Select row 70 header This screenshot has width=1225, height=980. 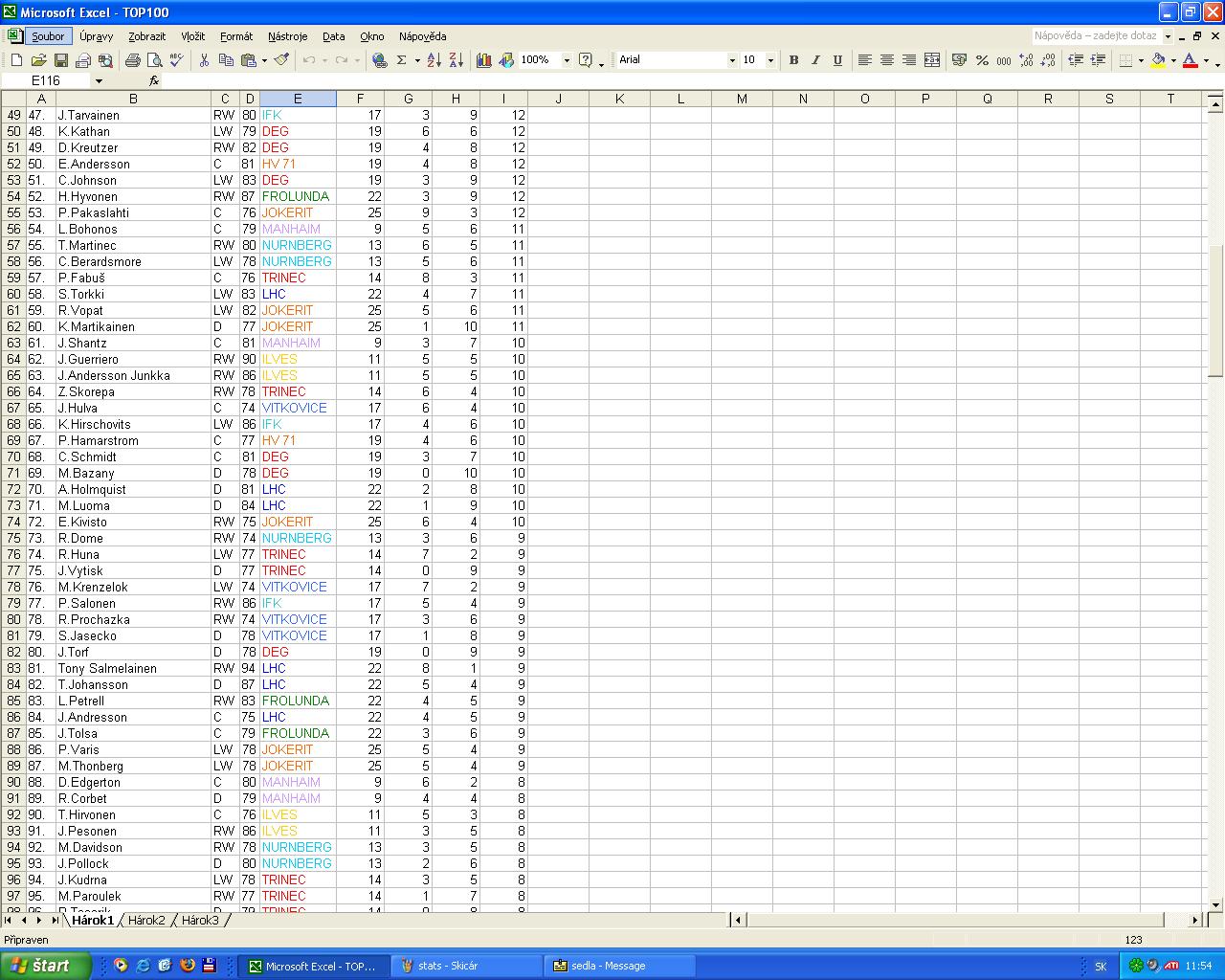click(13, 457)
